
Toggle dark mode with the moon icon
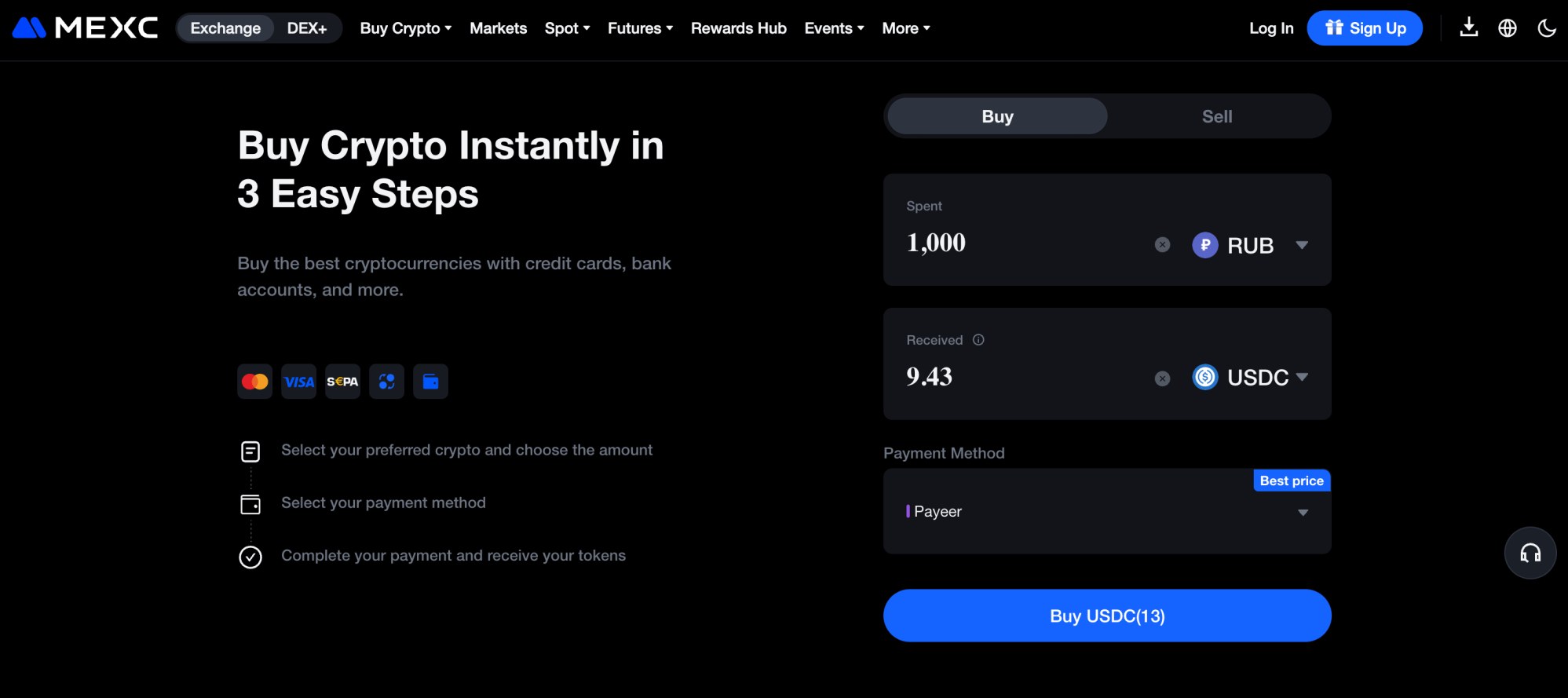coord(1546,28)
